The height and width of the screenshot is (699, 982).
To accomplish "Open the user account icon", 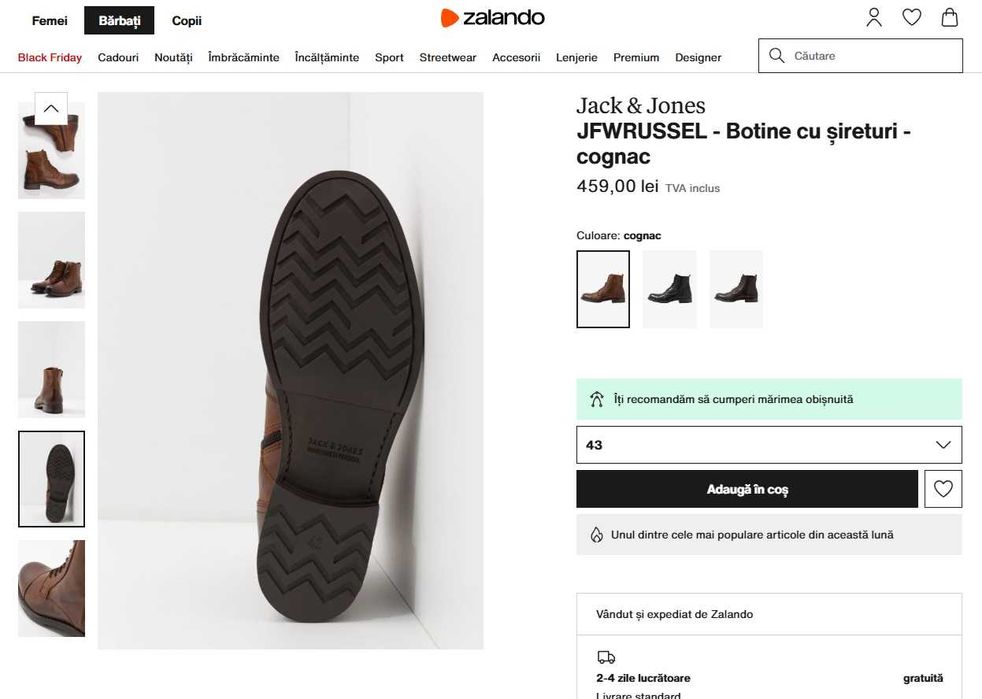I will [874, 18].
